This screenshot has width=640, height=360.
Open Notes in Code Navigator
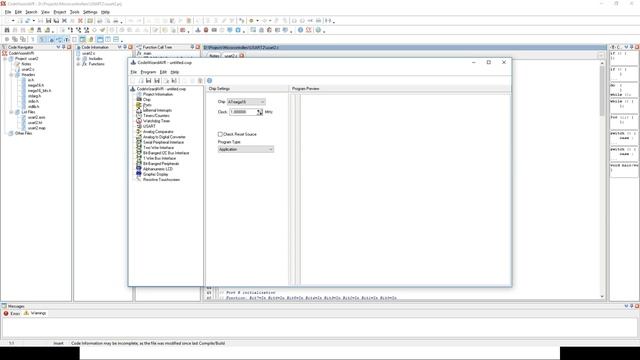click(x=26, y=64)
